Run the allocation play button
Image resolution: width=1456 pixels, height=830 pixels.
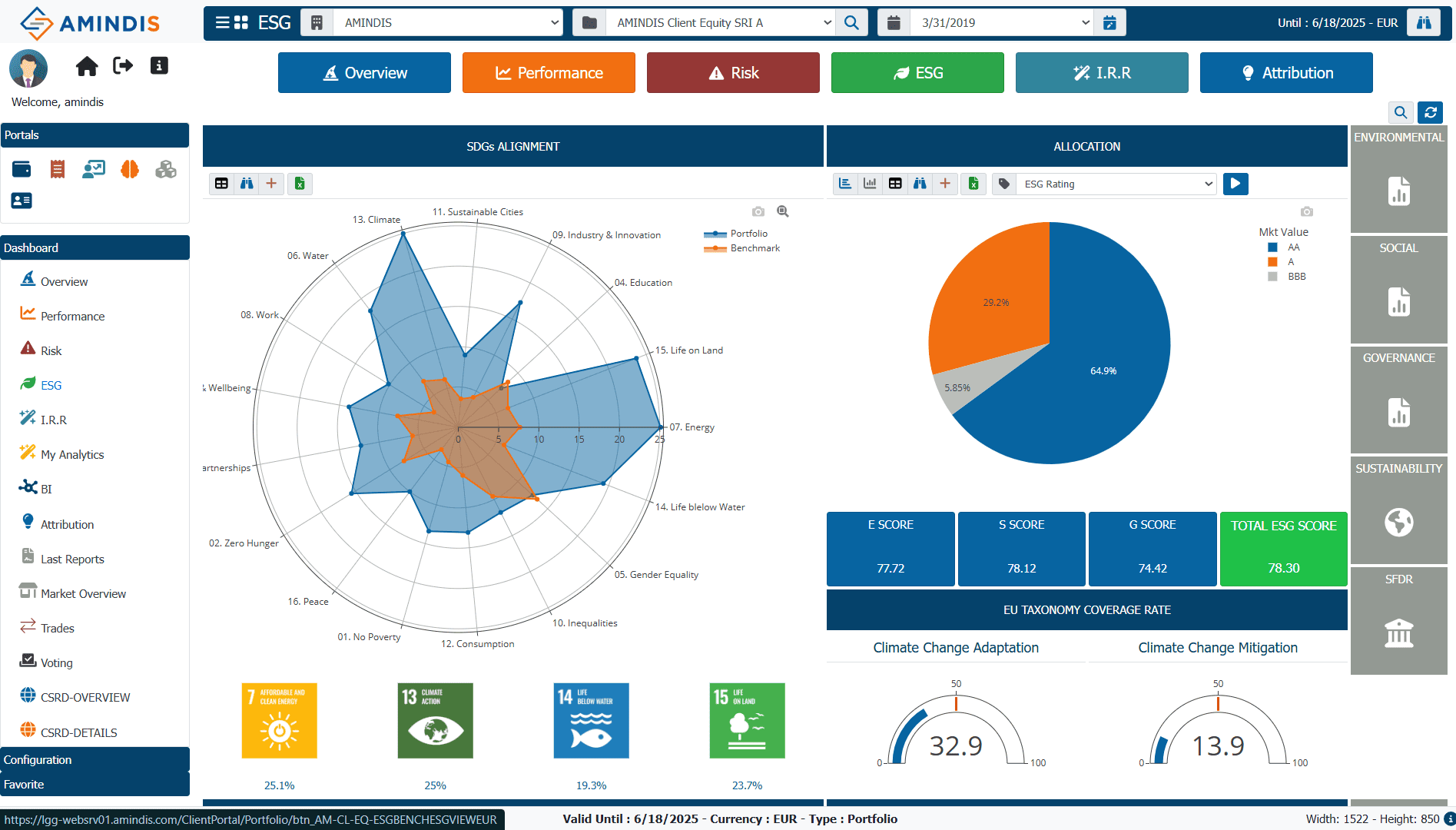click(x=1235, y=184)
